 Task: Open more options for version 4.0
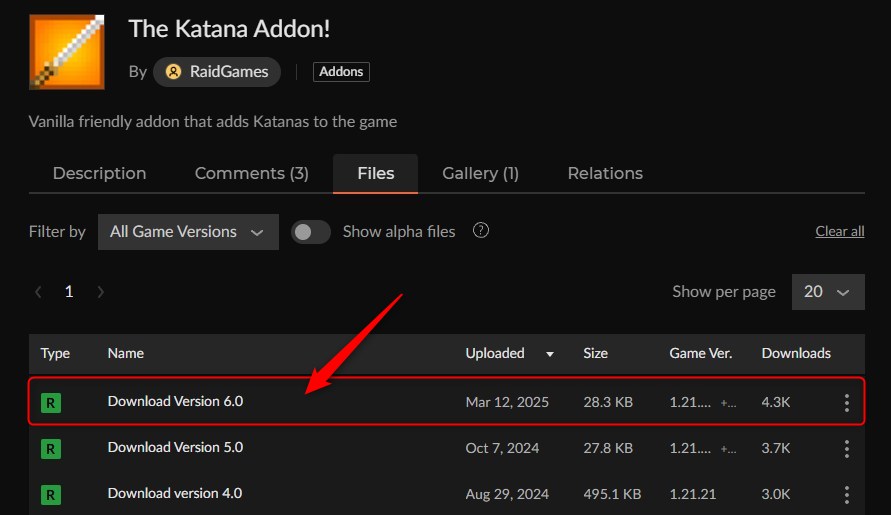pyautogui.click(x=847, y=495)
